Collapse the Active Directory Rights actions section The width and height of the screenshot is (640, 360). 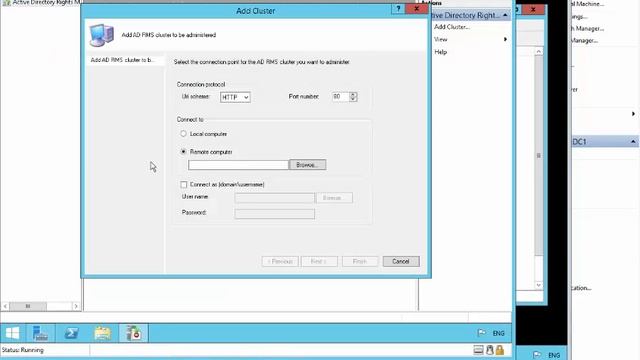(x=505, y=15)
